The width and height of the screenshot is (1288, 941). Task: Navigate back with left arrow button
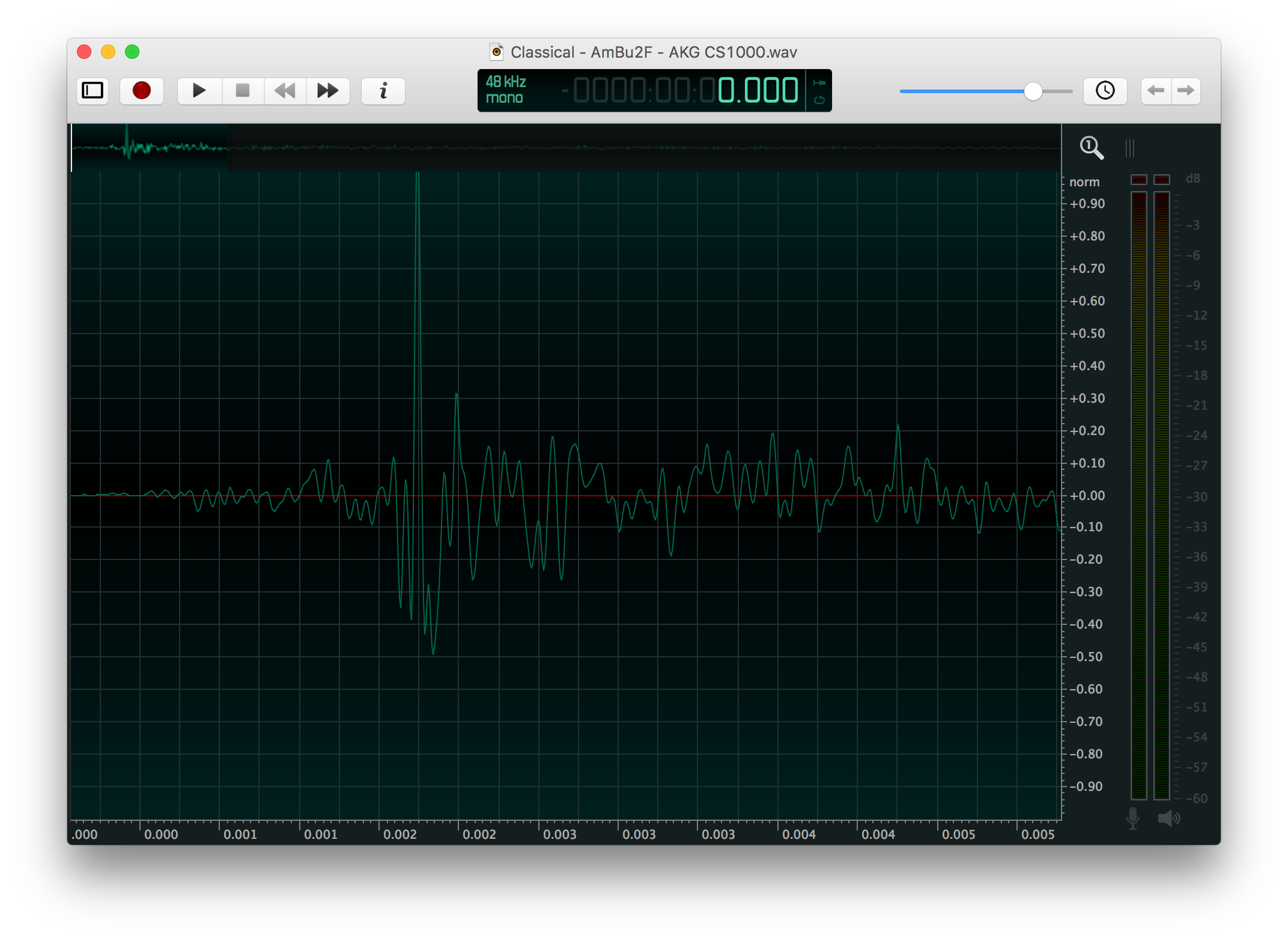(1155, 91)
